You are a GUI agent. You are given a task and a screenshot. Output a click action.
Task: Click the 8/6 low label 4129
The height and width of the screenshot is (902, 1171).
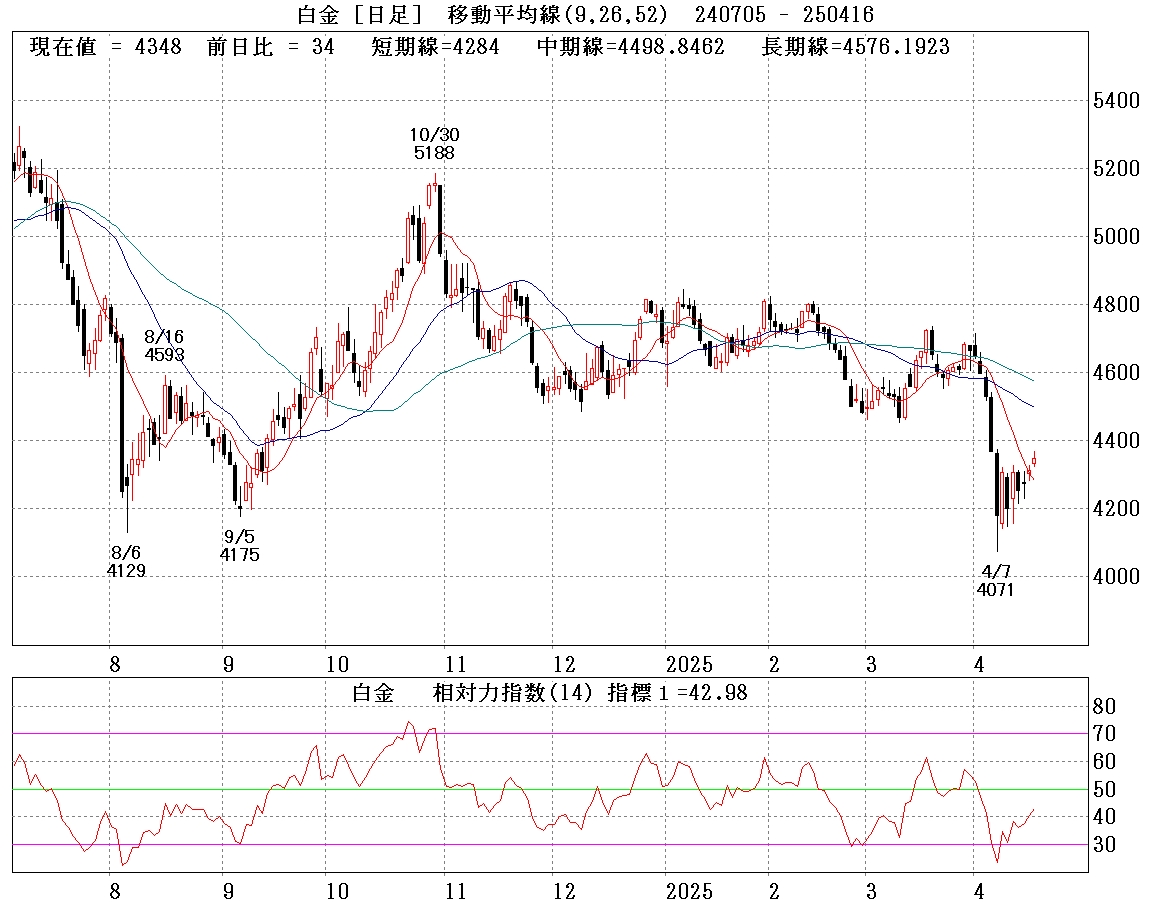(126, 571)
